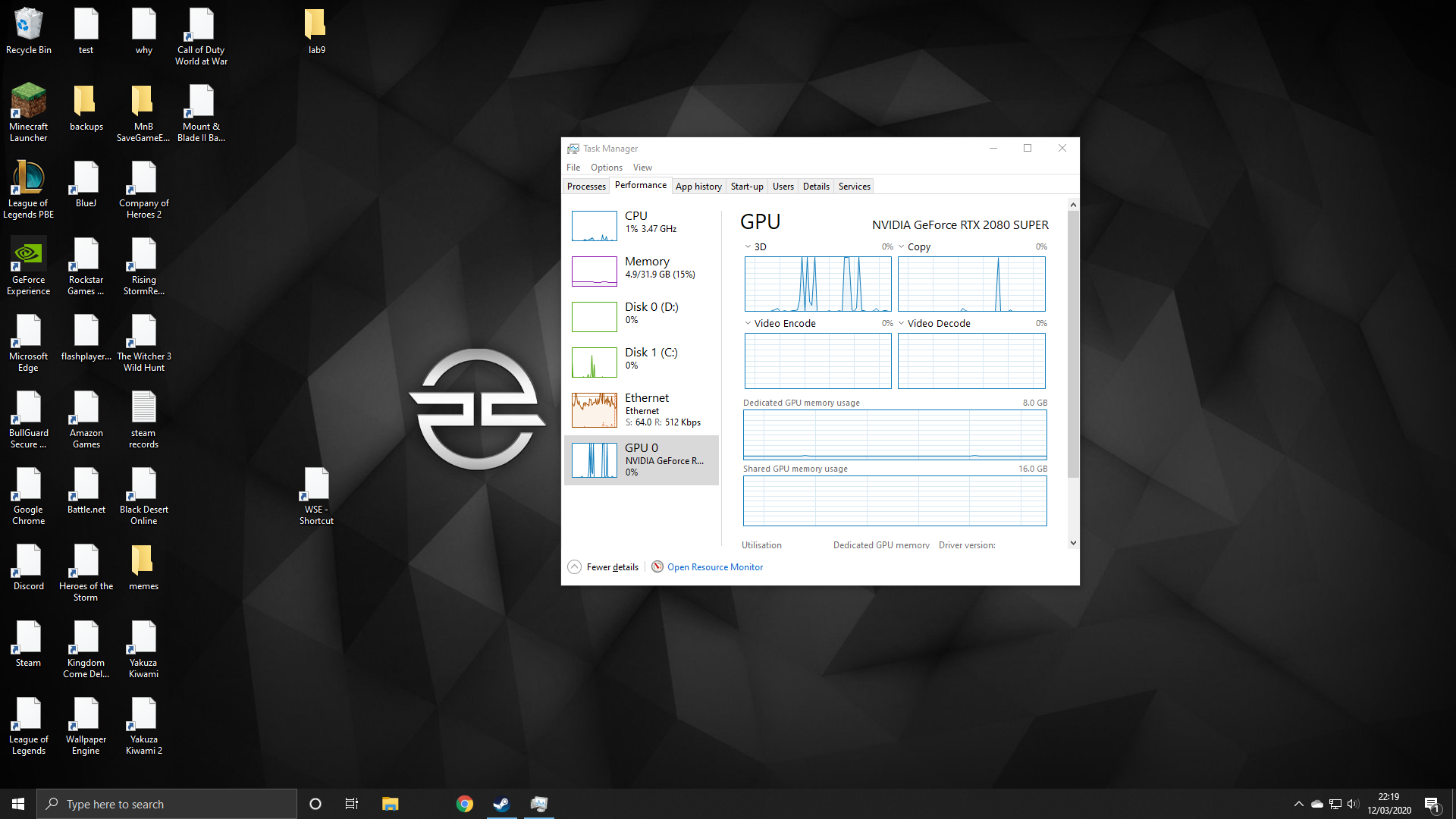Open the notification action center
Viewport: 1456px width, 819px height.
click(x=1432, y=804)
